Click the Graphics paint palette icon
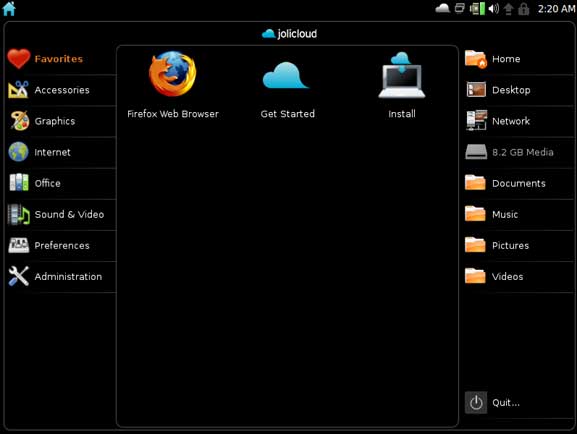This screenshot has height=434, width=577. [19, 121]
